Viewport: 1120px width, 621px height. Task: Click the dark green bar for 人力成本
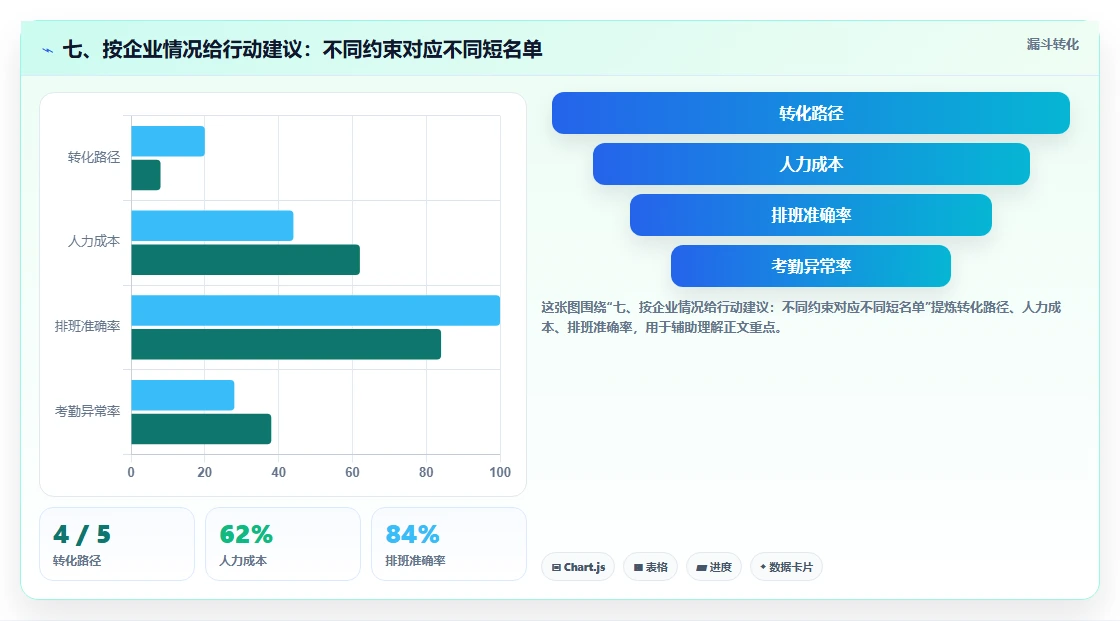[x=246, y=259]
